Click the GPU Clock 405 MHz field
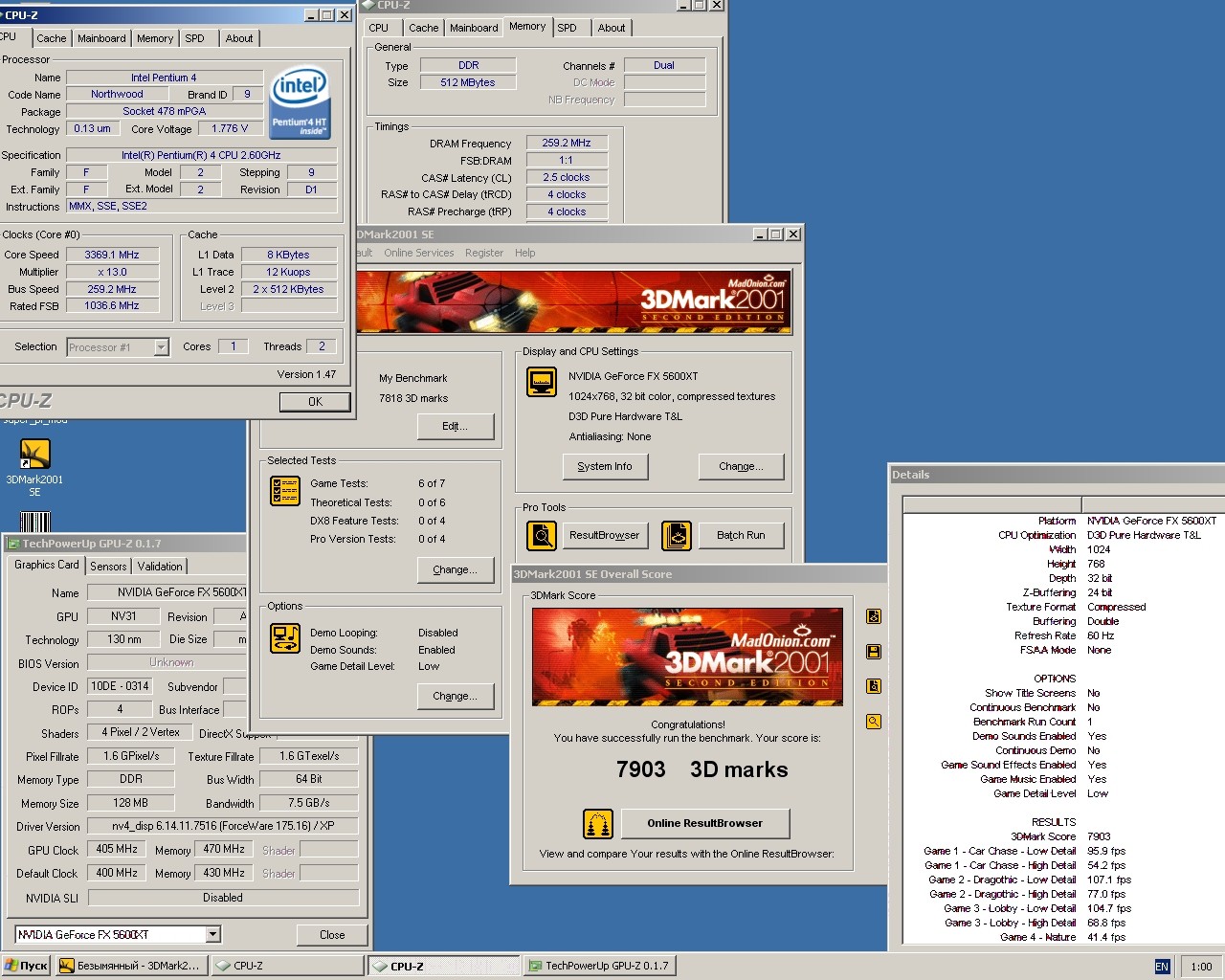1225x980 pixels. 117,849
